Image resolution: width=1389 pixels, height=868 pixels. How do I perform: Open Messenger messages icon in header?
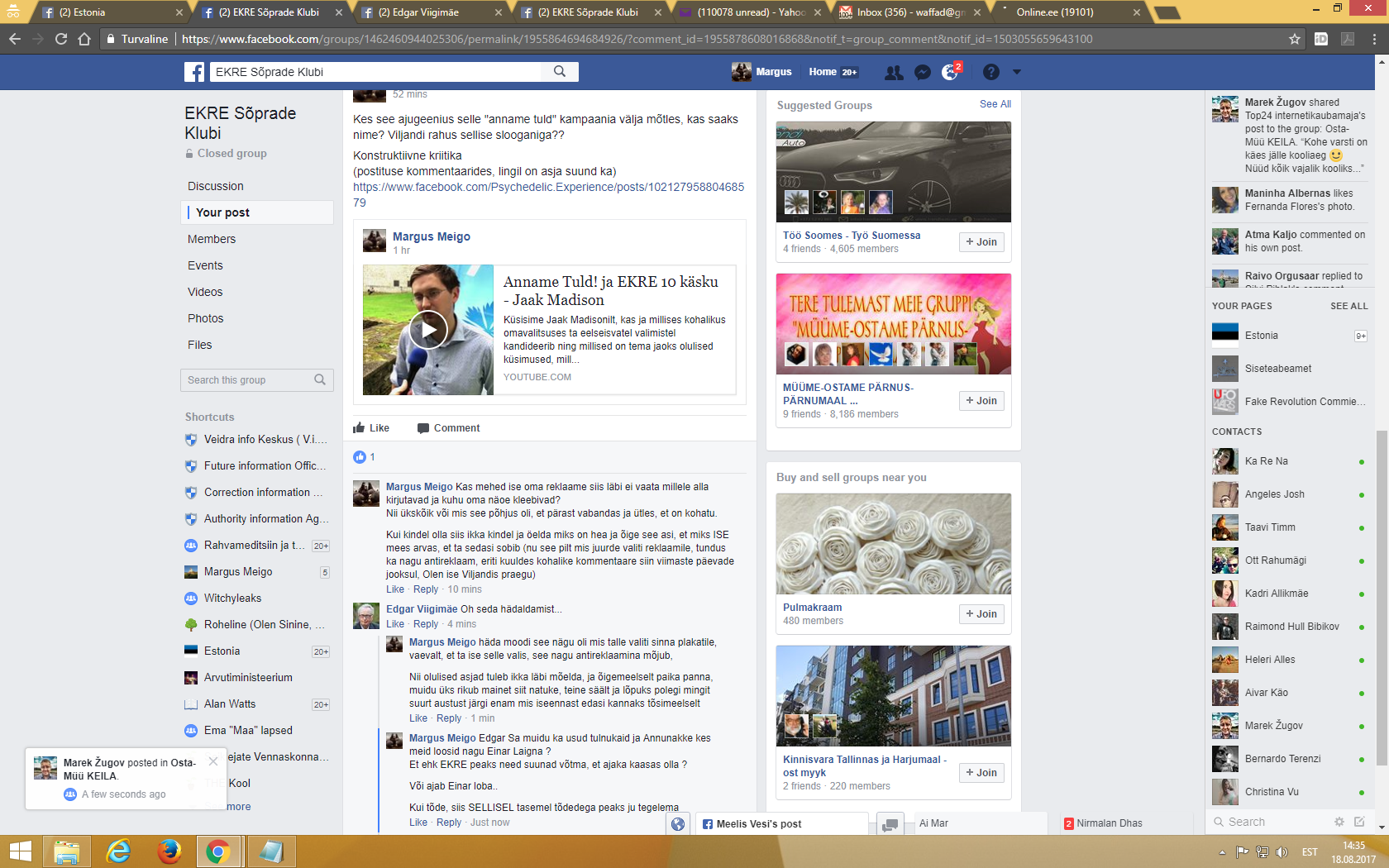[923, 73]
